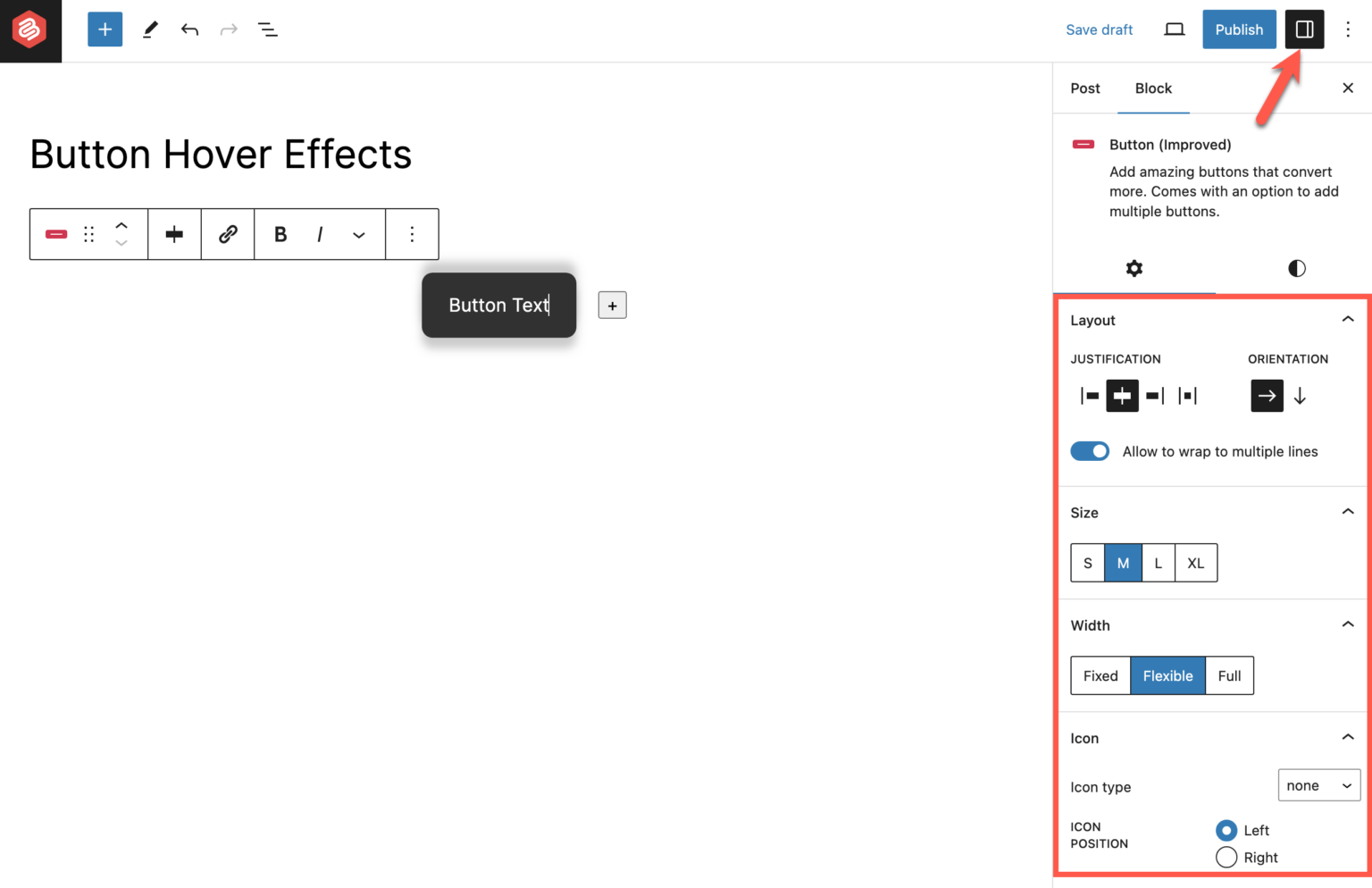
Task: Switch to the Post tab
Action: click(1085, 88)
